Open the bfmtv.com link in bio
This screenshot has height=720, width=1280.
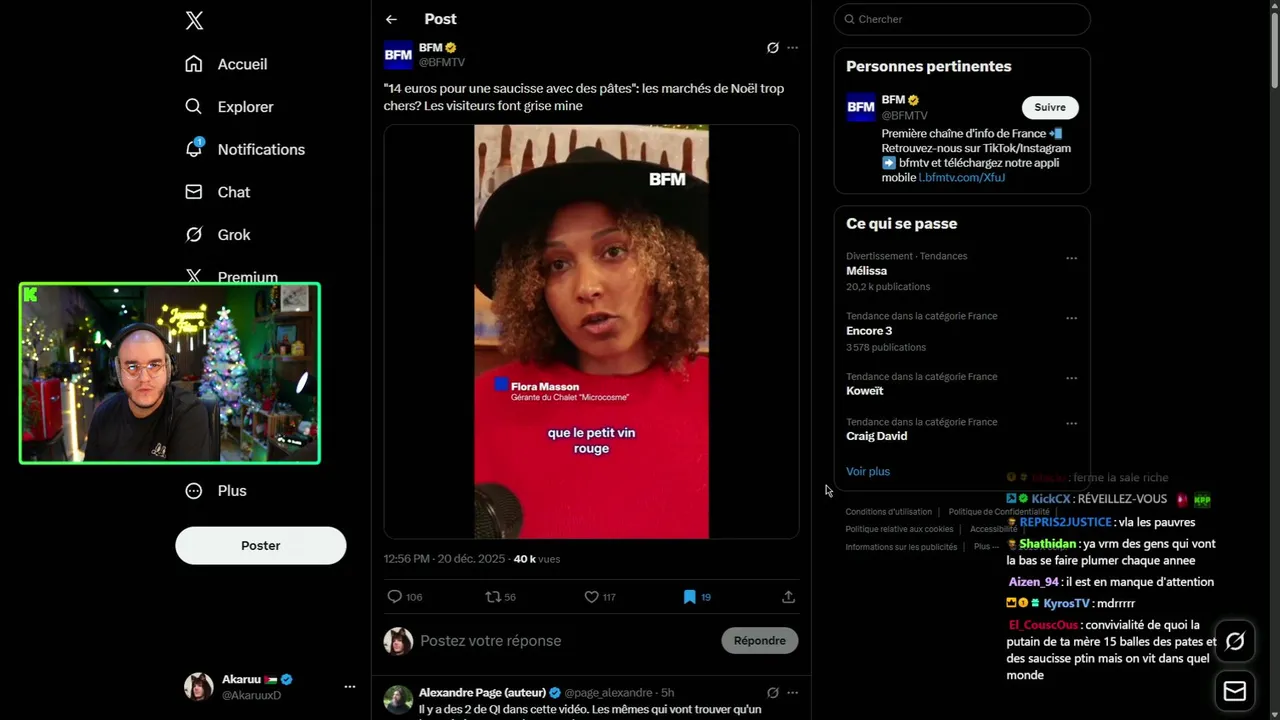pyautogui.click(x=962, y=178)
